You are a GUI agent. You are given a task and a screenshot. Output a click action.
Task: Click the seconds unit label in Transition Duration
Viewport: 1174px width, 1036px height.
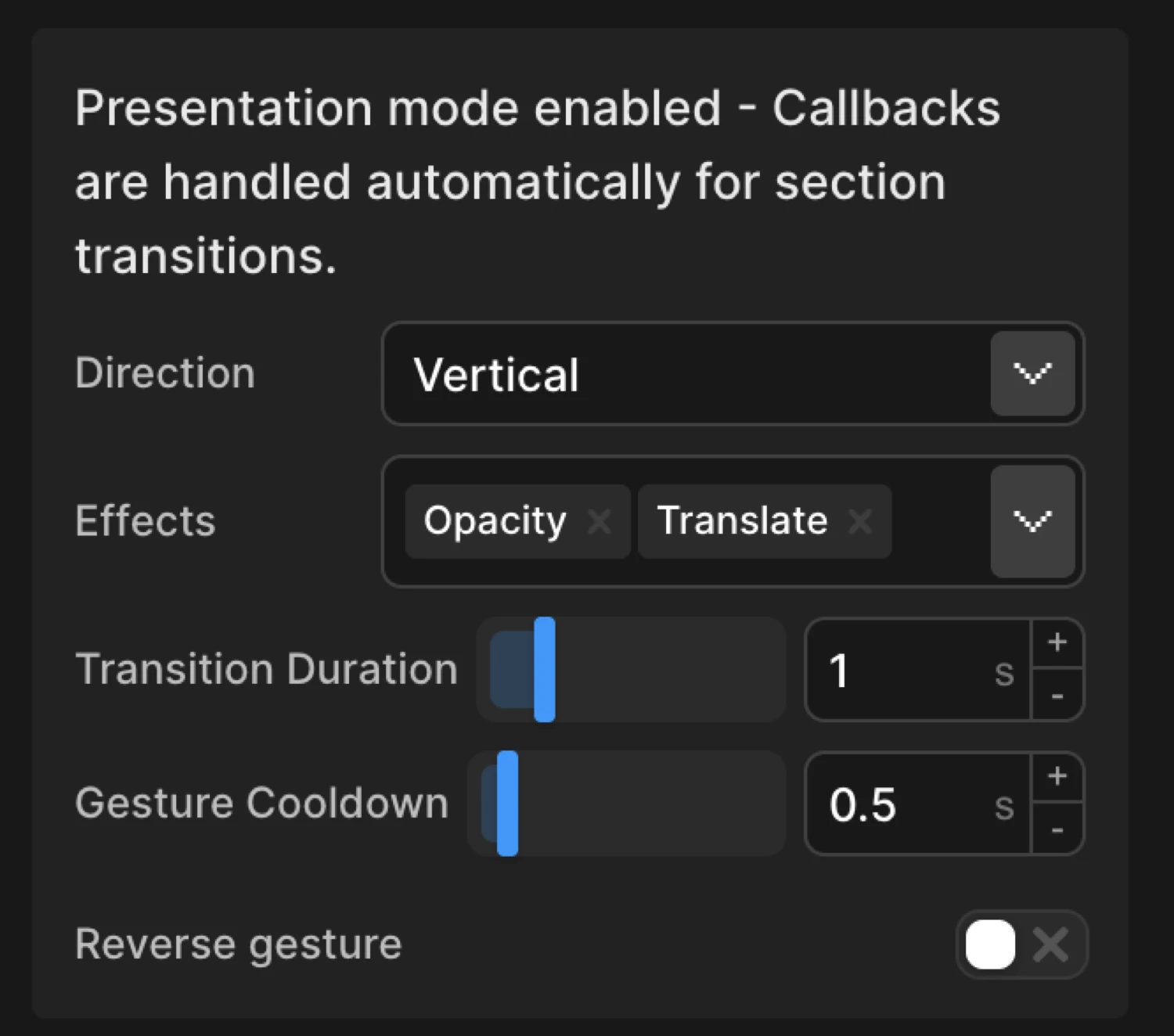point(1005,673)
